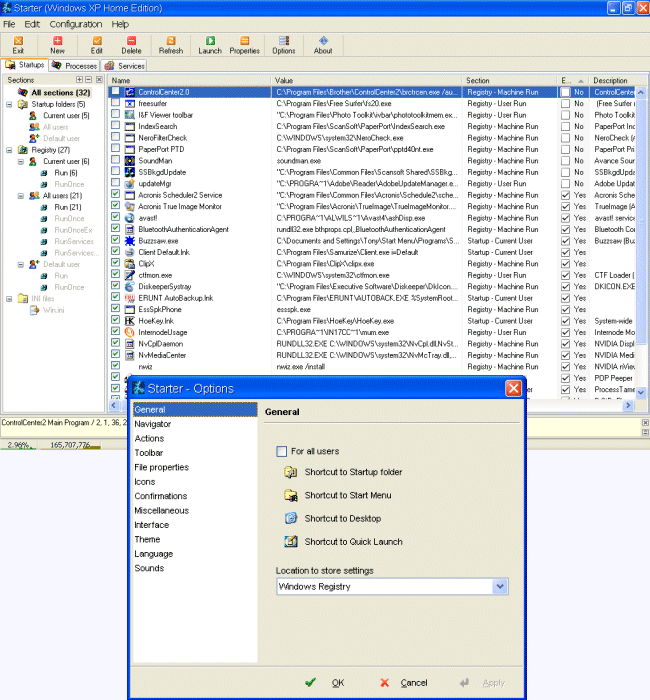Select Sounds in Options category list
Image resolution: width=650 pixels, height=700 pixels.
pos(149,568)
